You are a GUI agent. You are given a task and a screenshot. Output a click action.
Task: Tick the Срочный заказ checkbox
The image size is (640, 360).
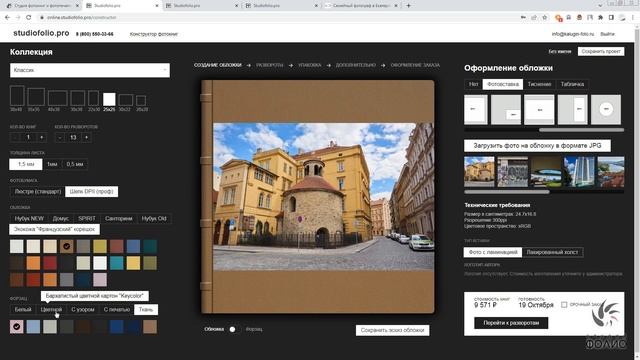point(564,305)
